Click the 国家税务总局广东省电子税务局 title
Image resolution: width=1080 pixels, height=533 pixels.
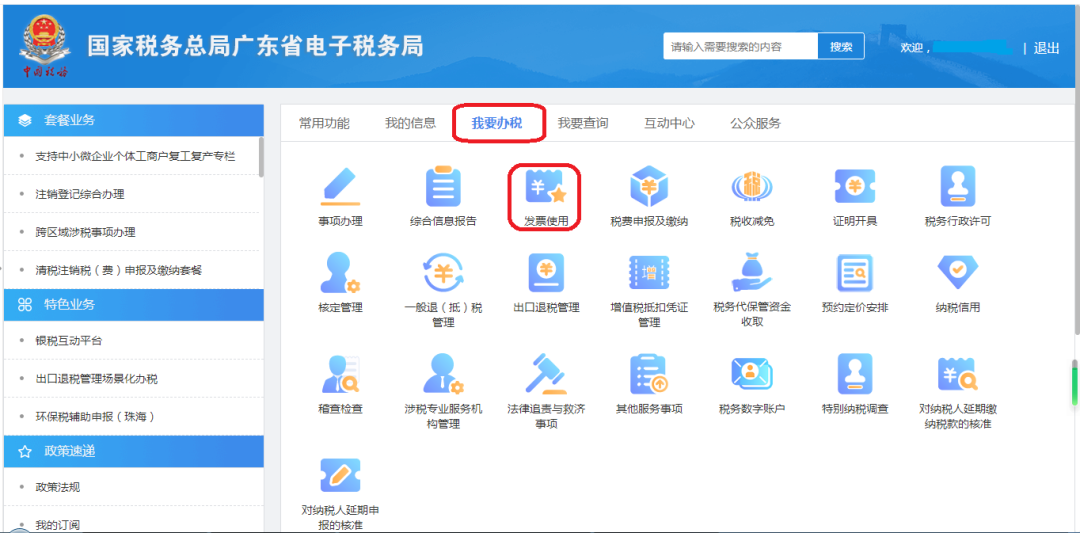255,46
